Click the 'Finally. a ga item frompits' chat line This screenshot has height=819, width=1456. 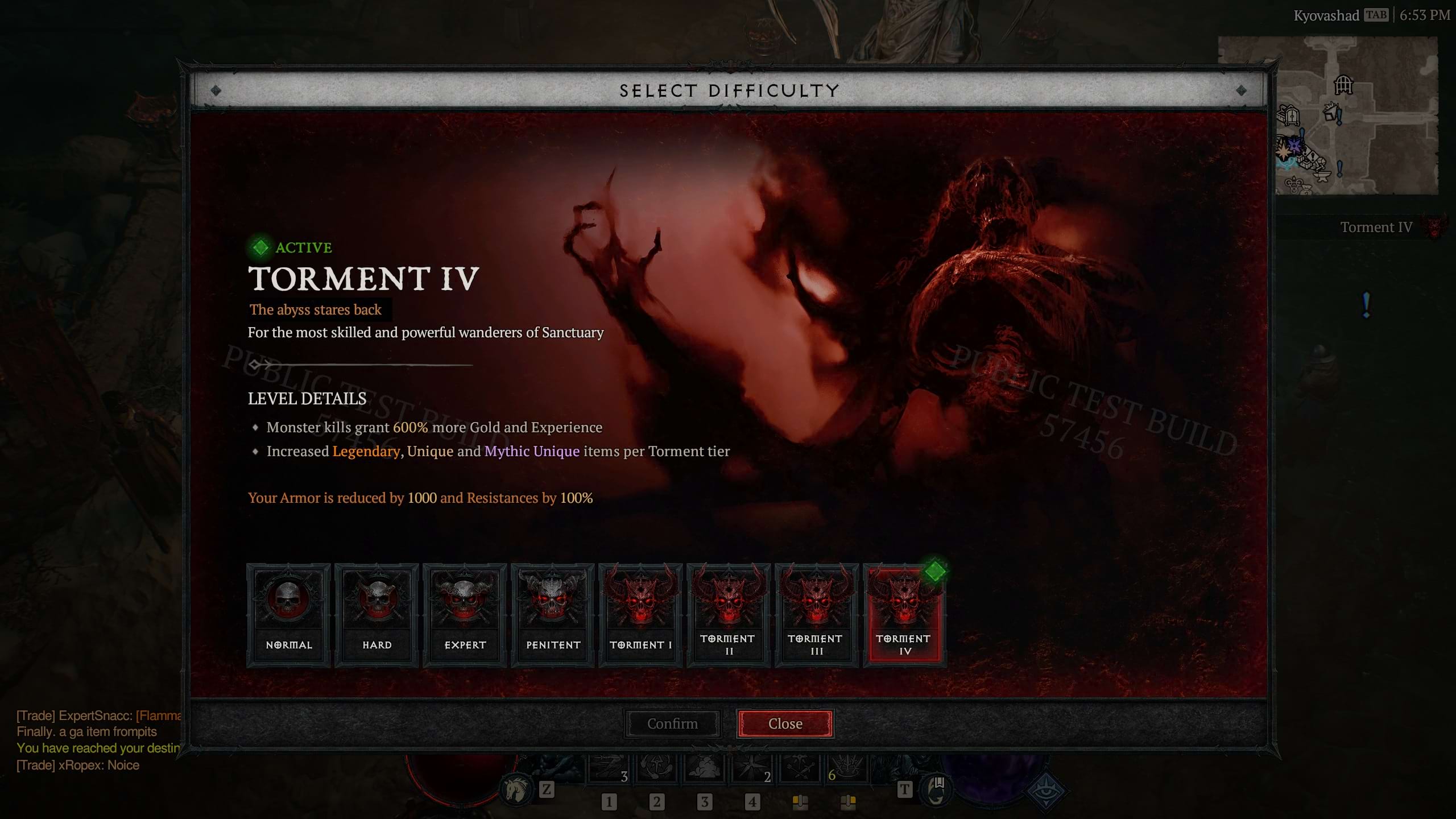(86, 731)
